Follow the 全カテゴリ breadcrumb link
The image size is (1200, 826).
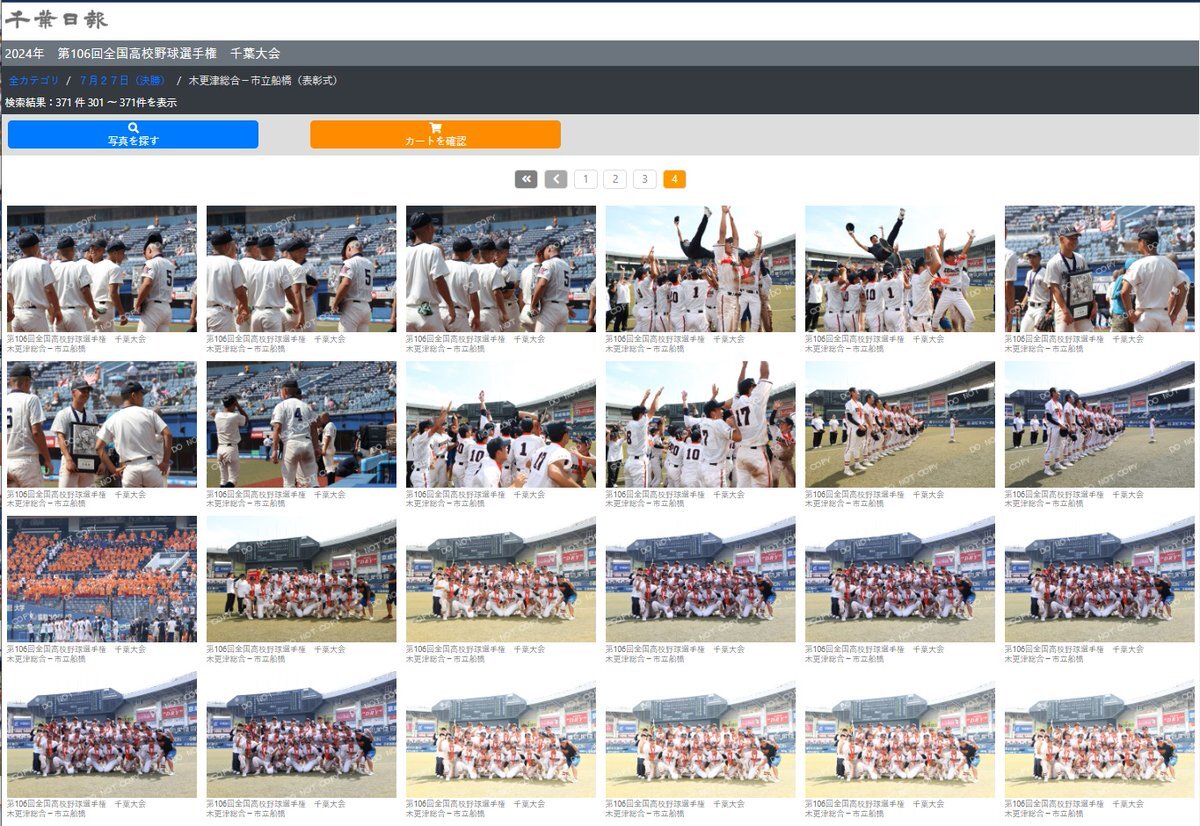[x=34, y=80]
